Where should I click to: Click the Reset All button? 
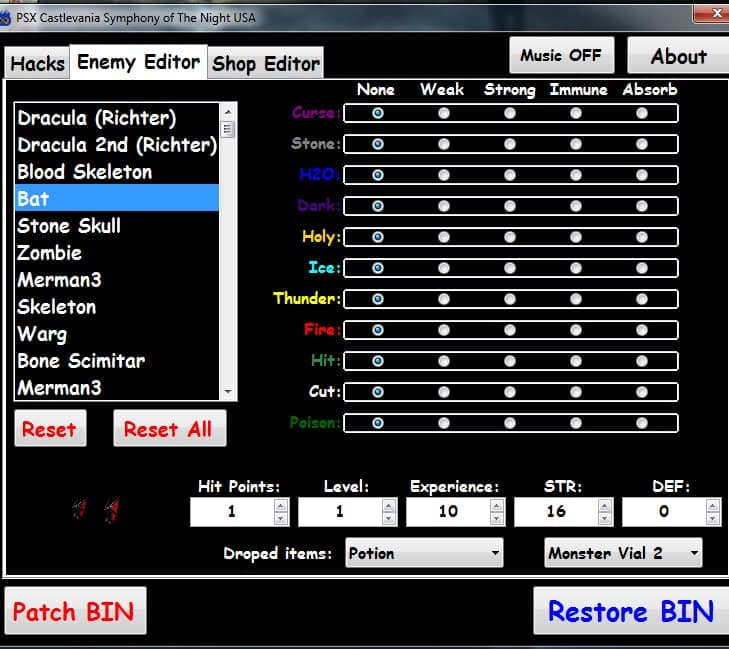169,429
